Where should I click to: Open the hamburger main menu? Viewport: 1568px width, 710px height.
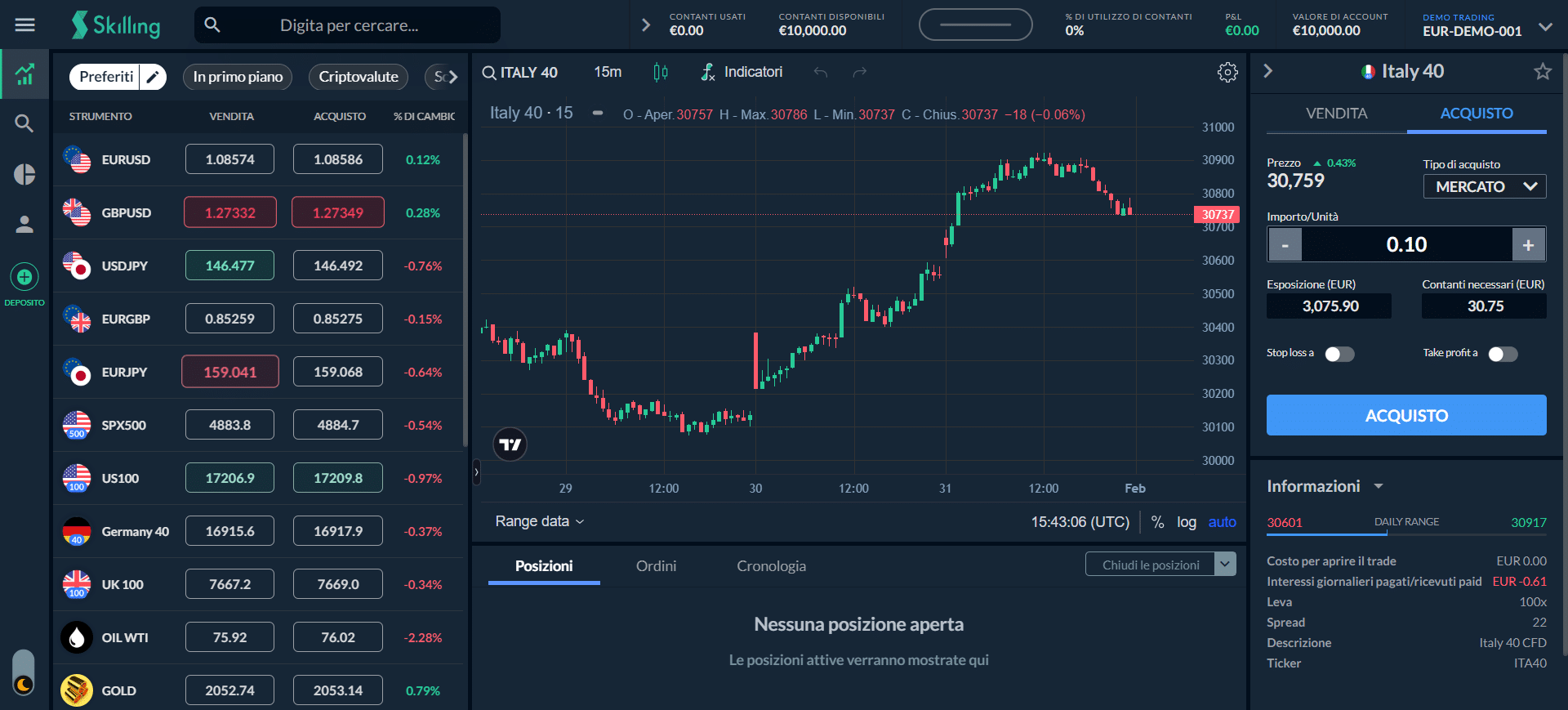(25, 25)
